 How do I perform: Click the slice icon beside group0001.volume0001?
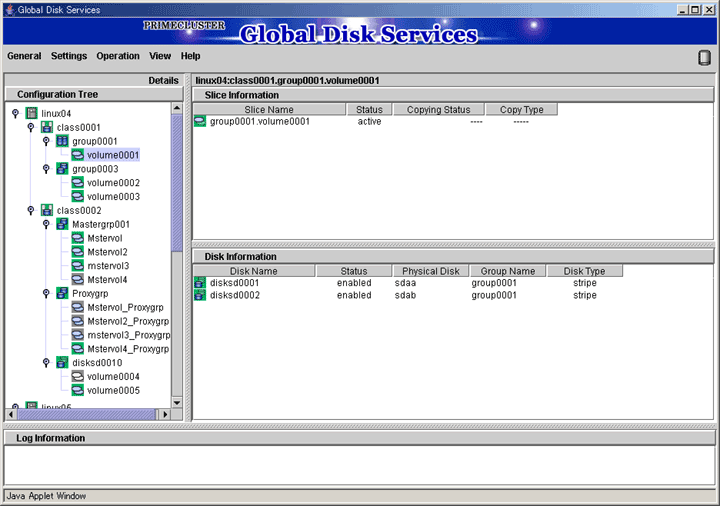point(200,121)
